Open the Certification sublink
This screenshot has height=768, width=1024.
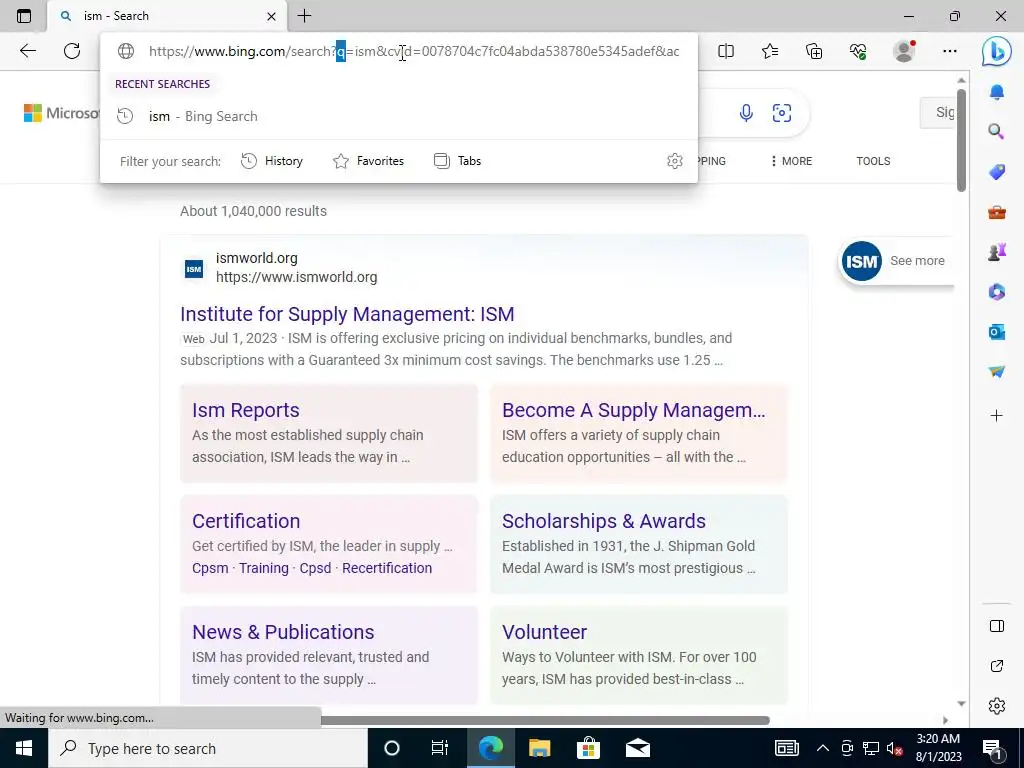(x=246, y=521)
